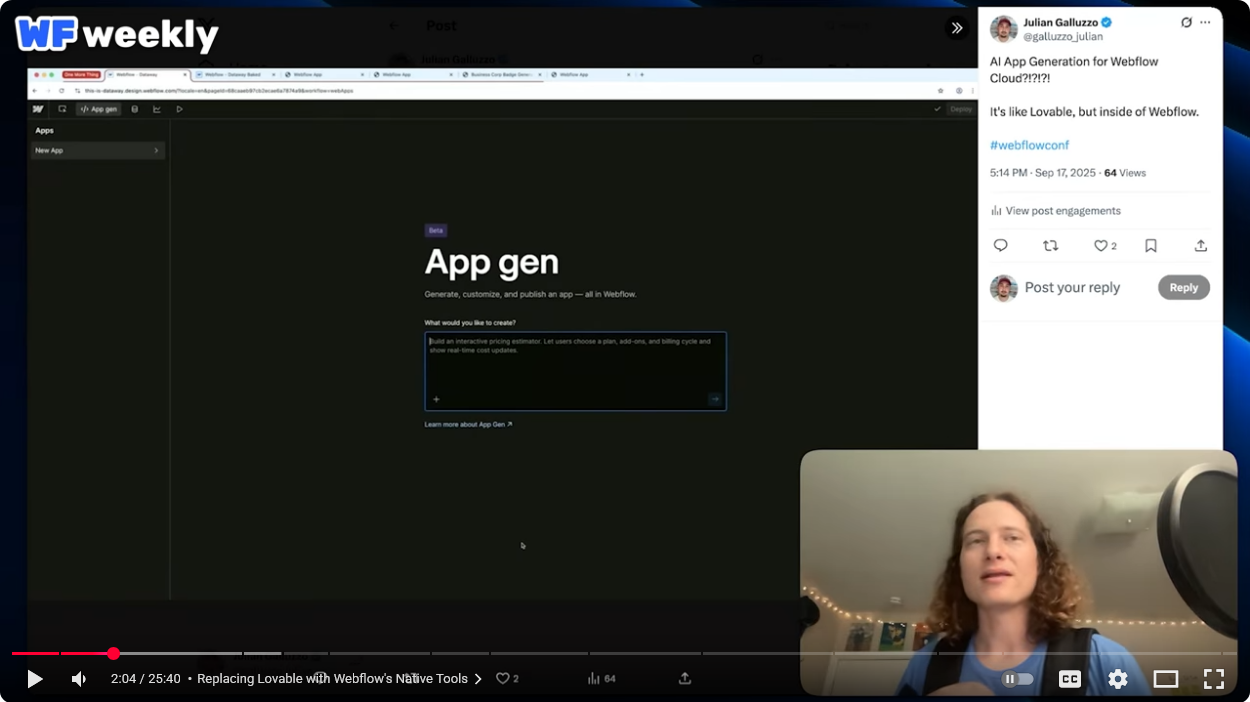Image resolution: width=1250 pixels, height=702 pixels.
Task: Open Julian Galluzzo's profile name
Action: coord(1060,22)
